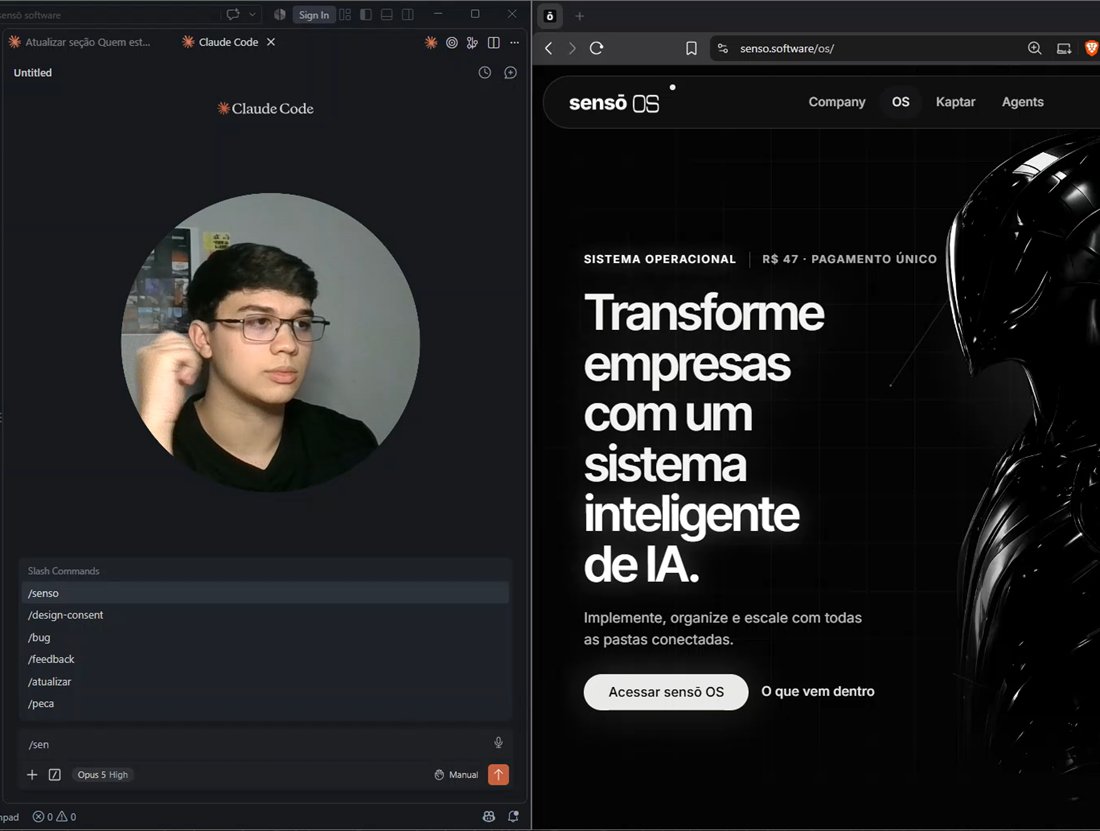
Task: Click the orange Claude icon in the tab toolbar
Action: (x=431, y=43)
